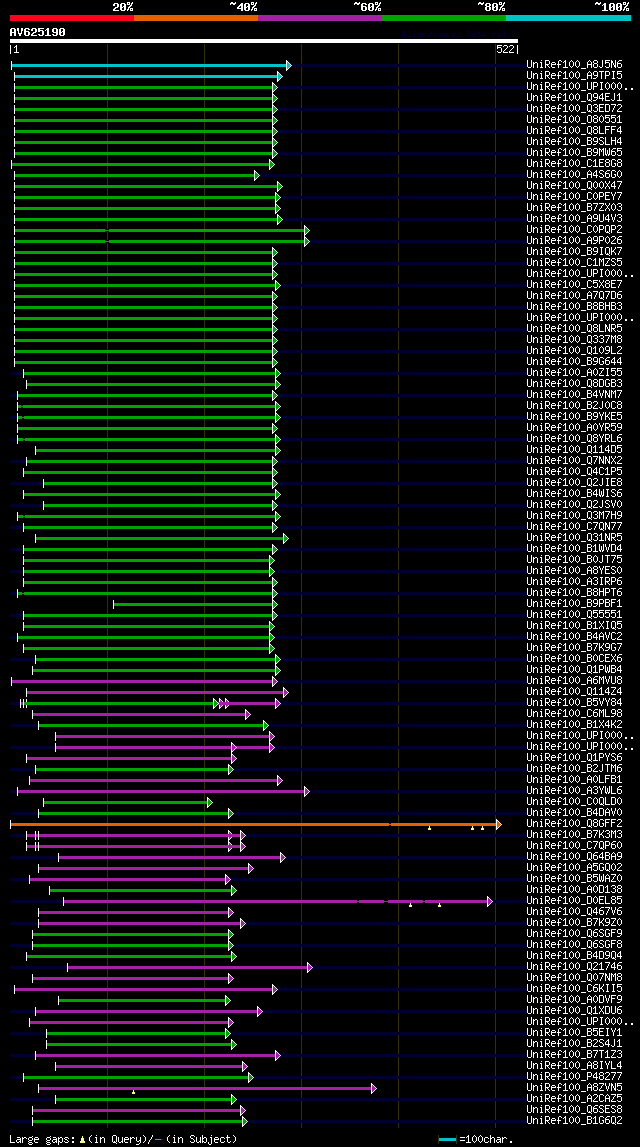Open hit UniRef100_A9TPI5

coord(574,75)
